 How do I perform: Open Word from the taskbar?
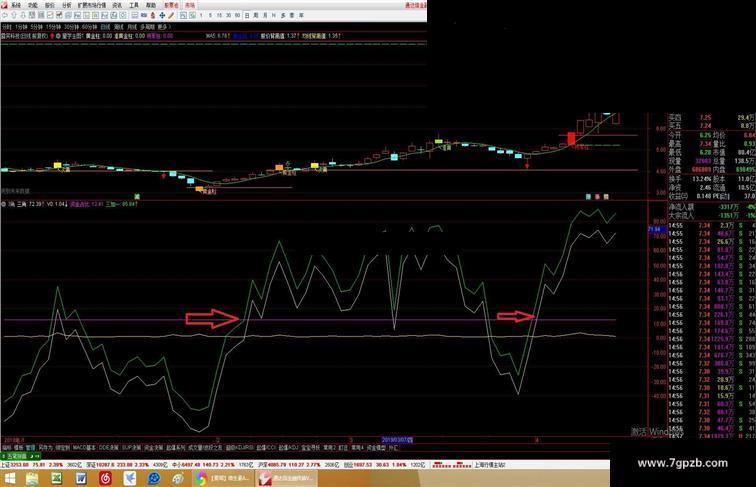(x=81, y=478)
